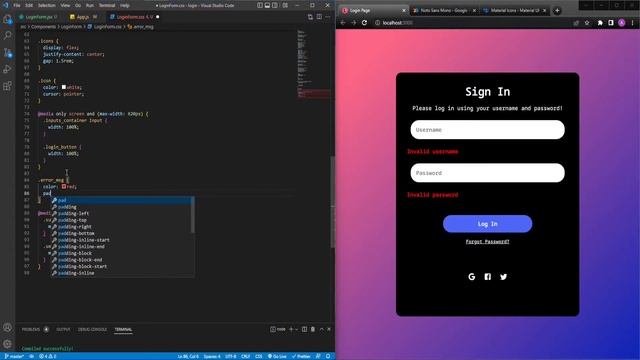
Task: Click the localhost address bar
Action: pos(471,23)
